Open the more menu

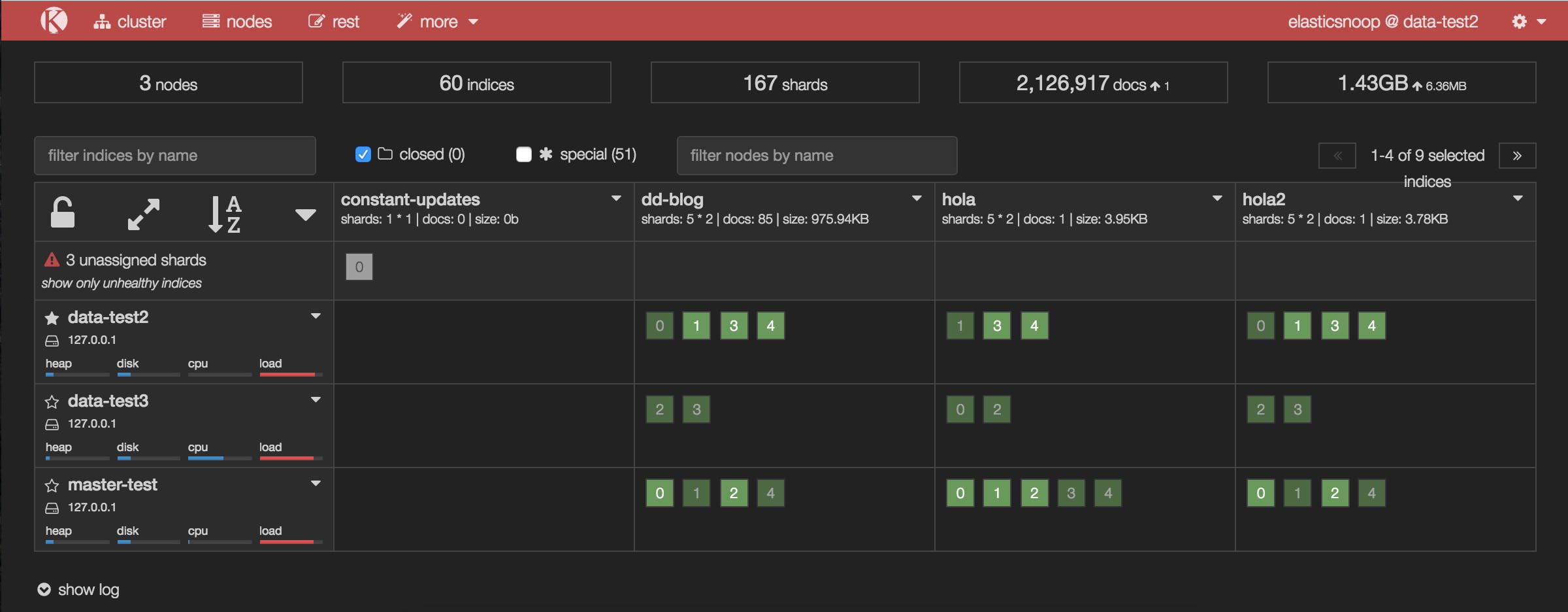[x=438, y=22]
